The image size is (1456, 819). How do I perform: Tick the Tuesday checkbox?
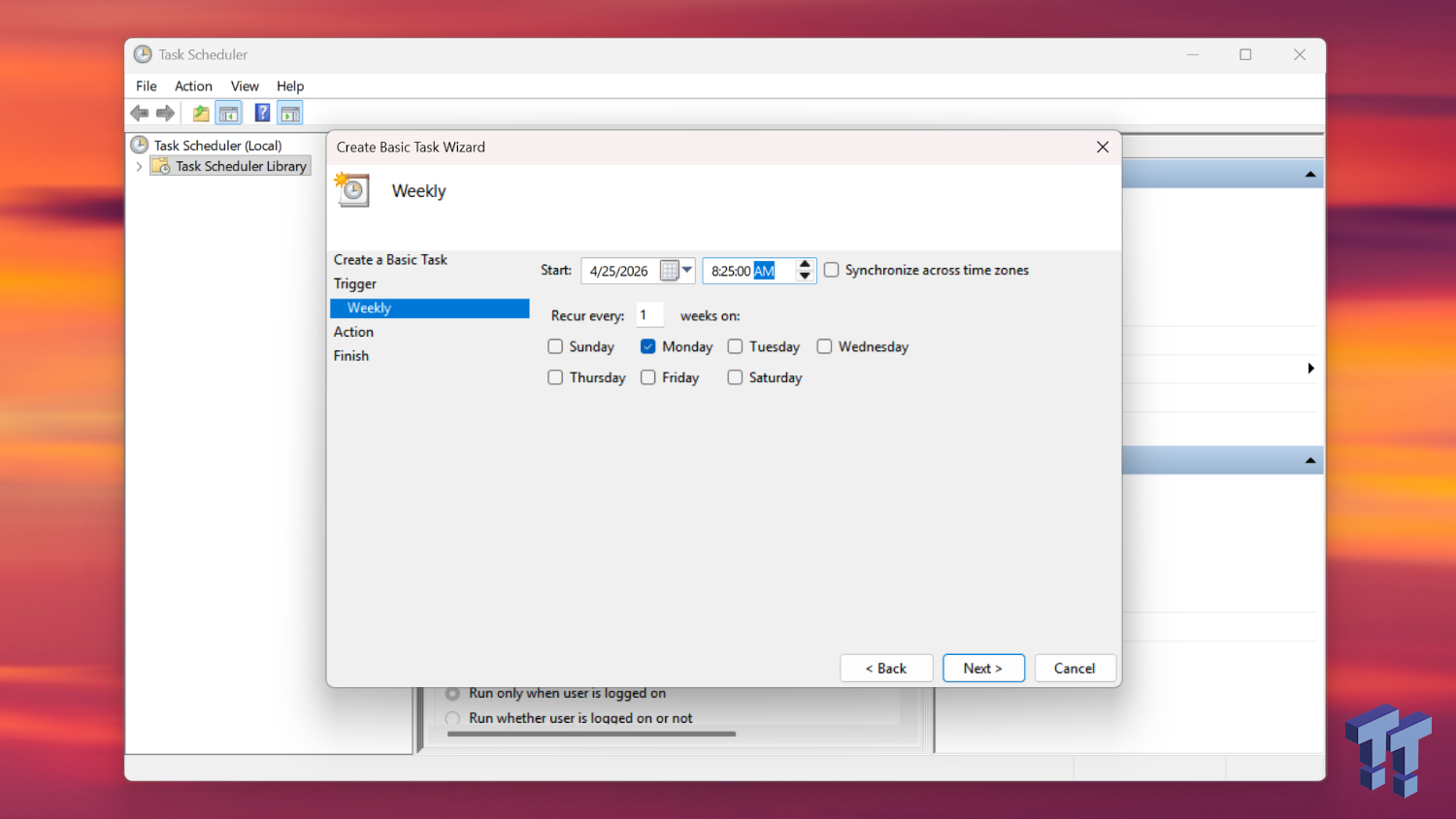[x=736, y=346]
